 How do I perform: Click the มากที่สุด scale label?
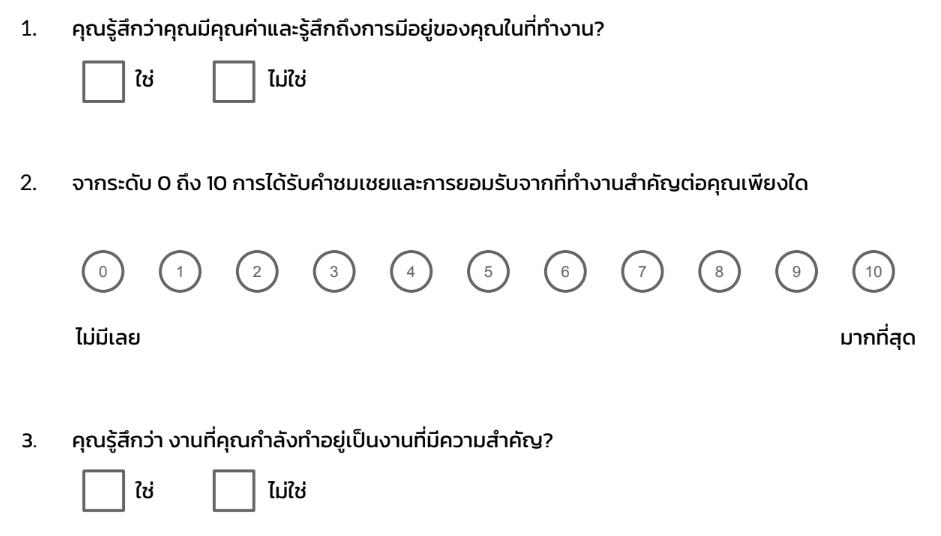pyautogui.click(x=877, y=337)
